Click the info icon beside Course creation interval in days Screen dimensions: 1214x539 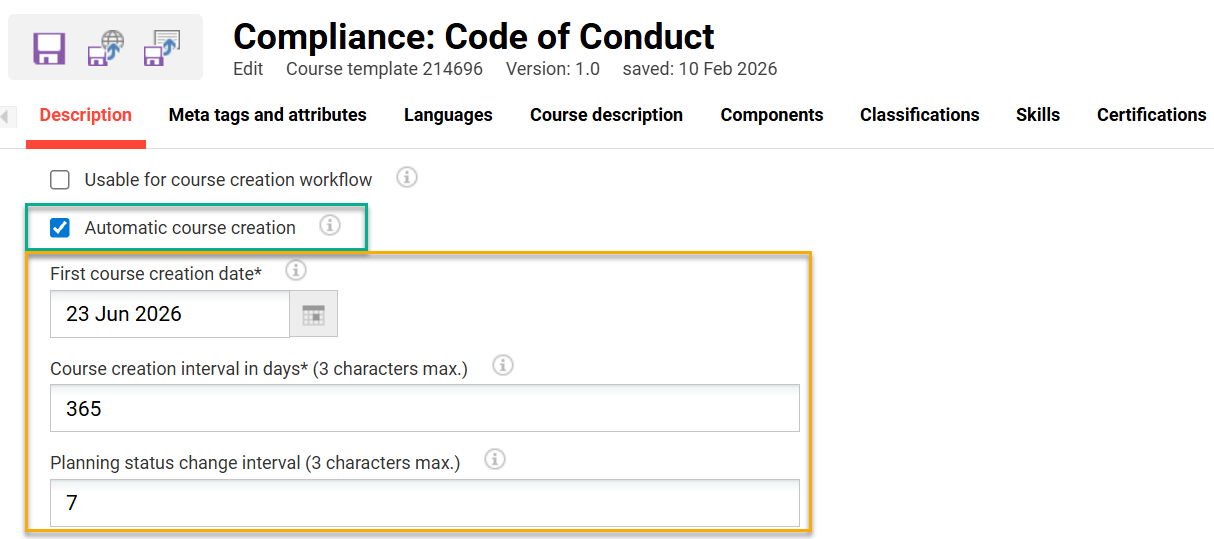click(504, 365)
